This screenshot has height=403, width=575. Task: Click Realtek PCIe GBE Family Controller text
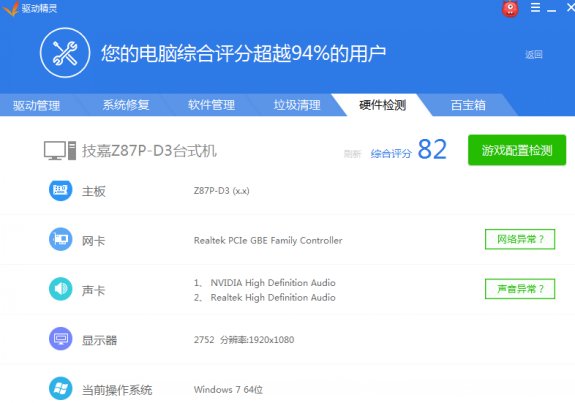click(268, 241)
